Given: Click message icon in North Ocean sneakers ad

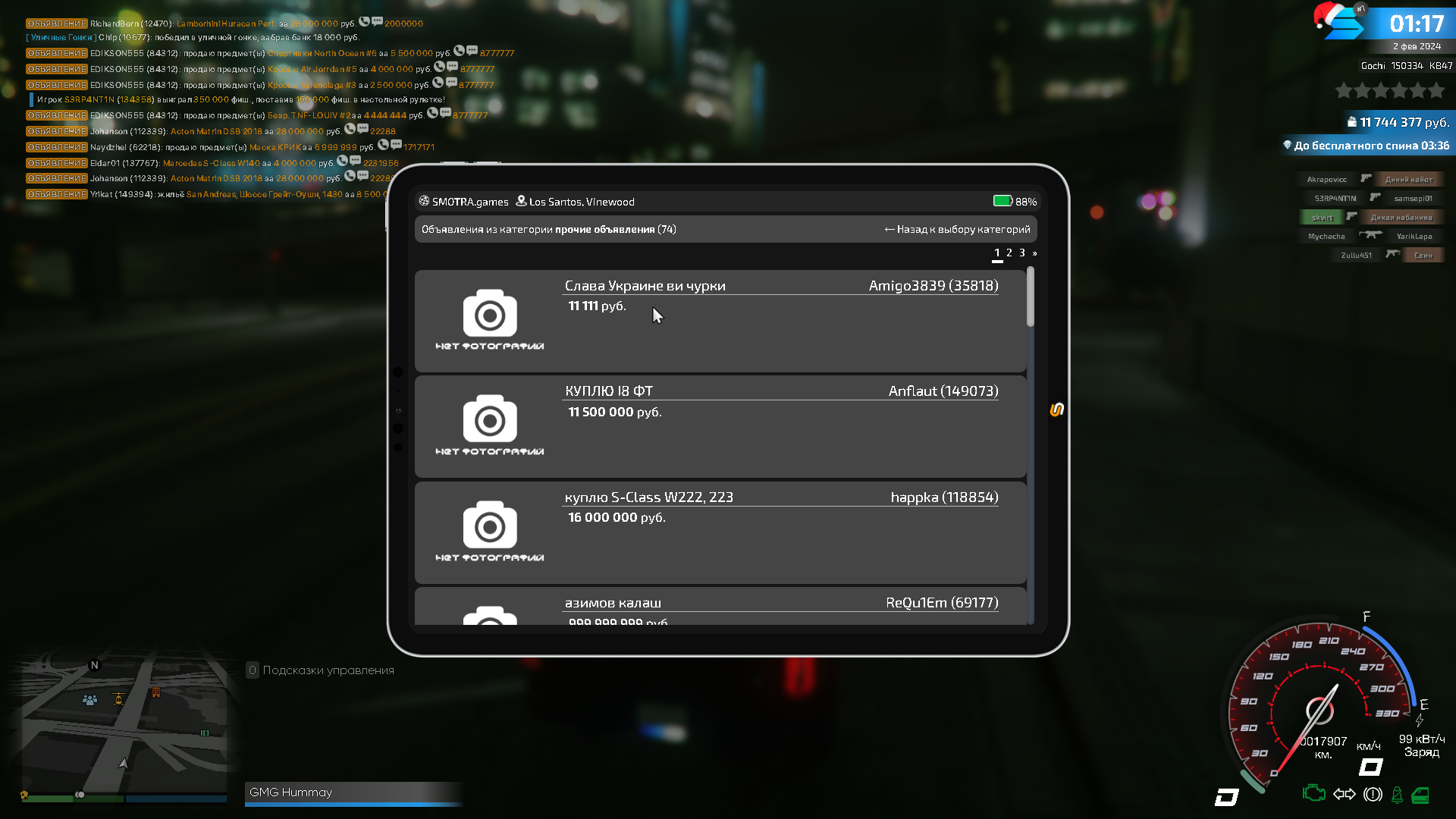Looking at the screenshot, I should coord(472,51).
